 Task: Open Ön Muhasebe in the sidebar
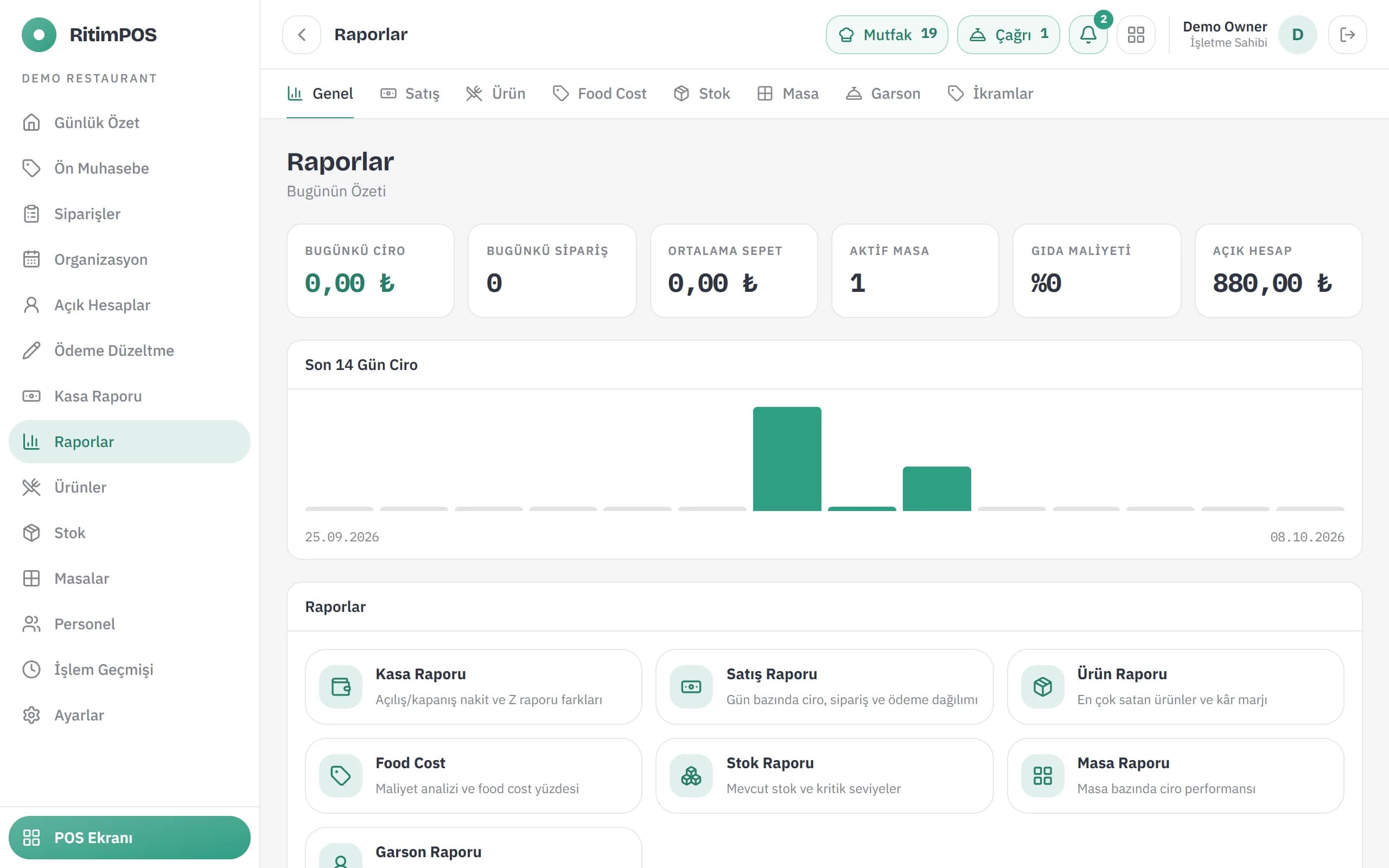click(130, 168)
